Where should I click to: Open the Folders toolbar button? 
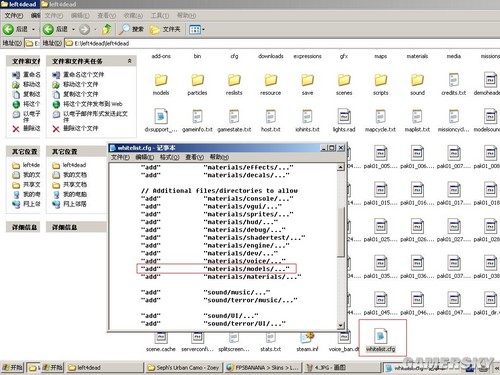(165, 29)
